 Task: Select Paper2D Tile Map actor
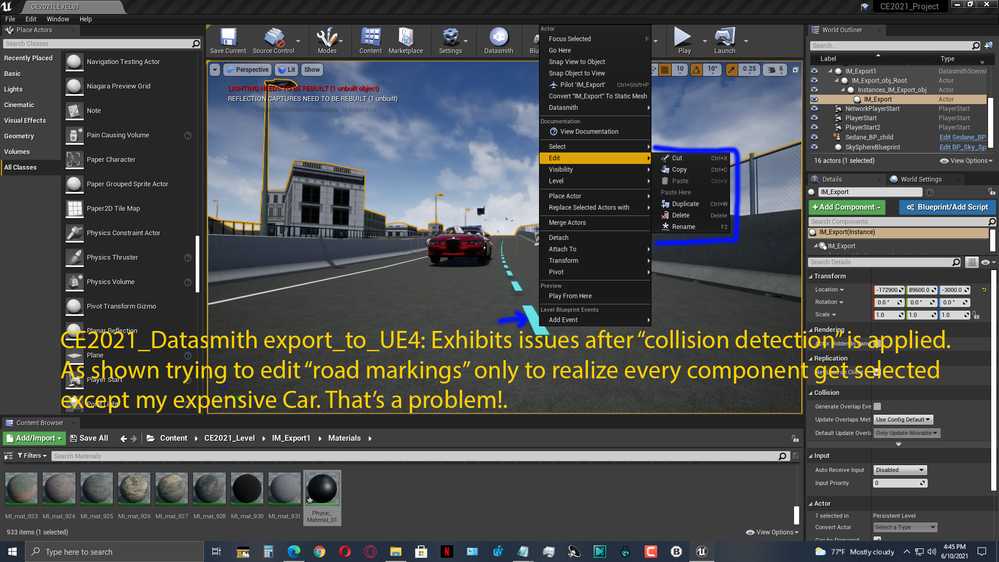tap(113, 208)
